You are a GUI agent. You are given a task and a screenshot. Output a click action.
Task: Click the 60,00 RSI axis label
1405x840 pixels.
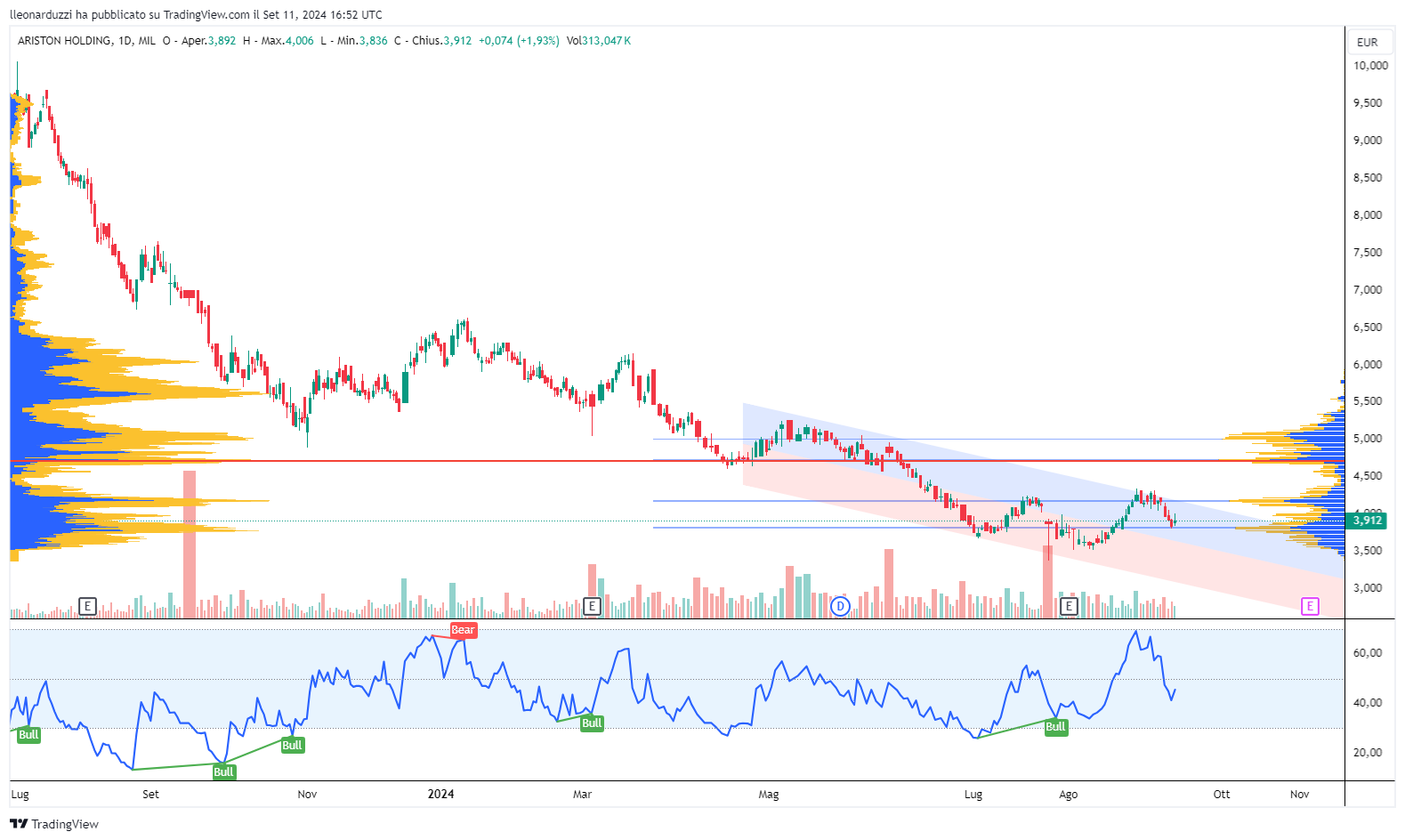pos(1368,653)
